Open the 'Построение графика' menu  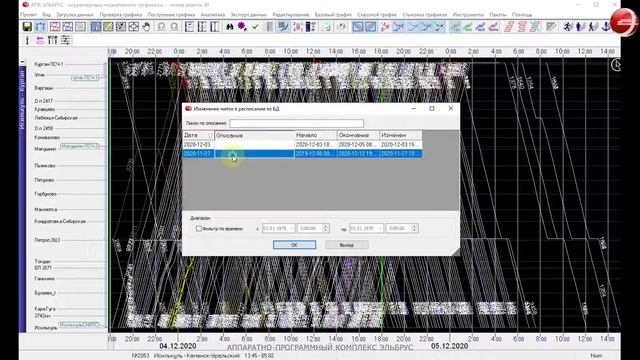click(x=171, y=15)
